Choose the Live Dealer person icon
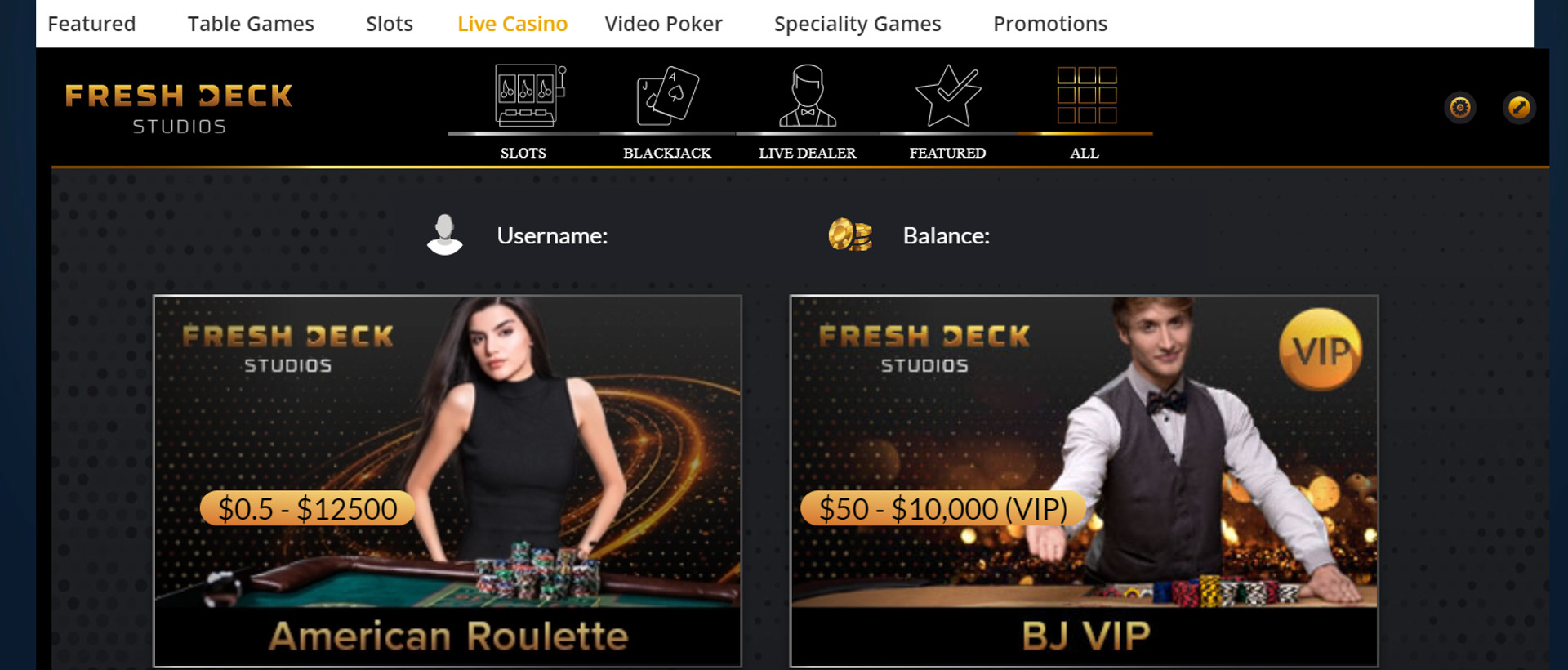 pos(807,95)
